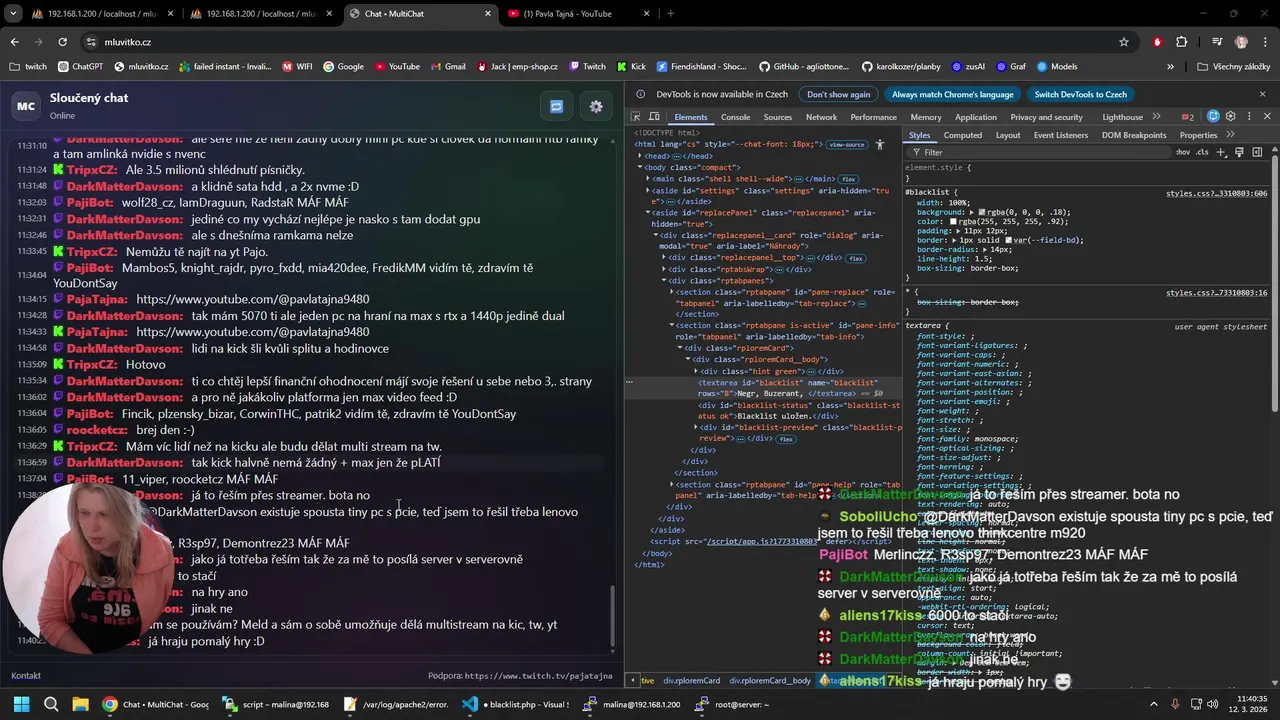Click div.rploremCard_body breadcrumb
Screen dimensions: 1280x720
(769, 681)
